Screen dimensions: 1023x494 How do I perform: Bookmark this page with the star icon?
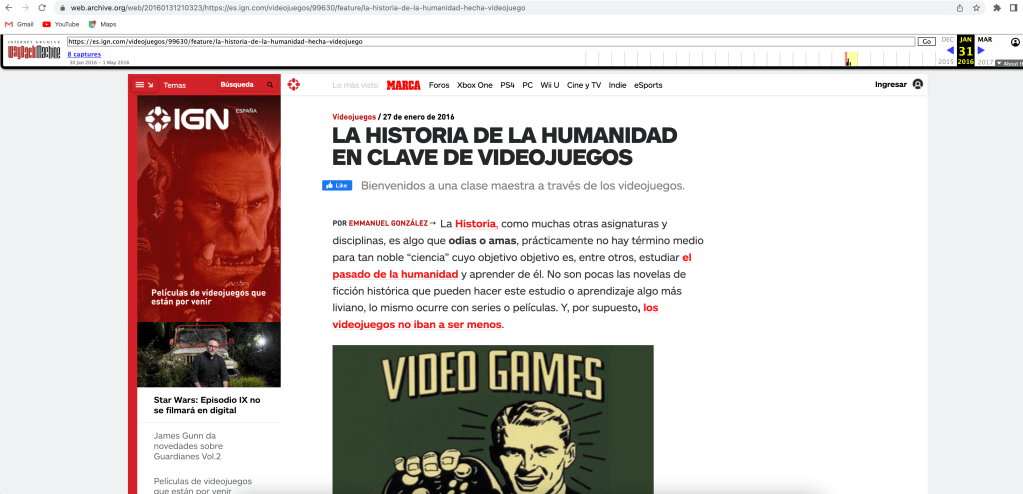(977, 7)
